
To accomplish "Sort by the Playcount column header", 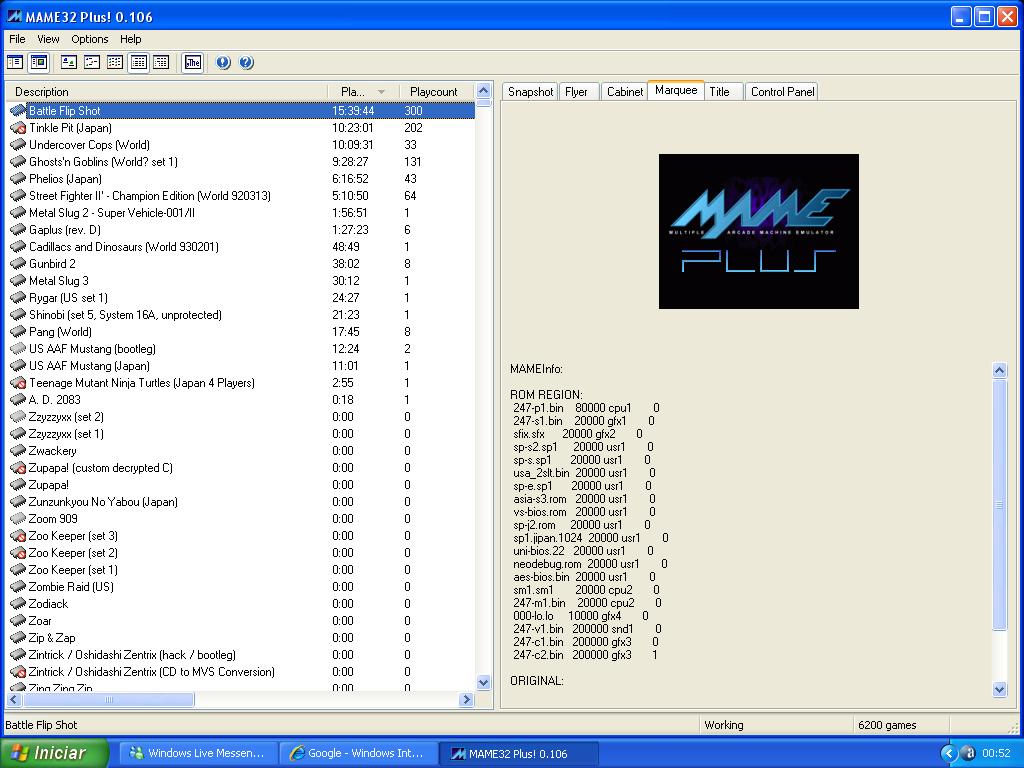I will pyautogui.click(x=433, y=92).
